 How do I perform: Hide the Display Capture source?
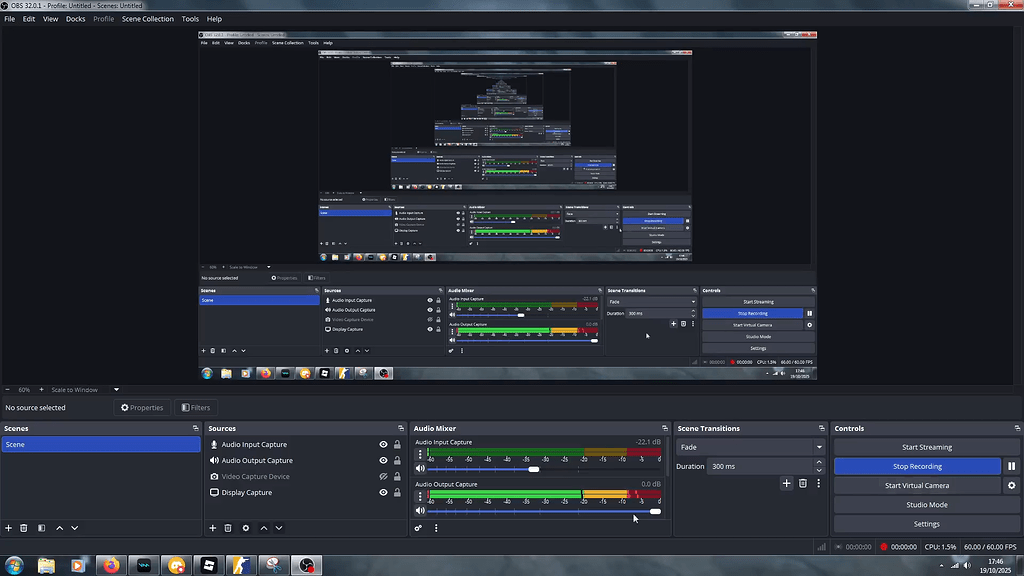pyautogui.click(x=382, y=492)
